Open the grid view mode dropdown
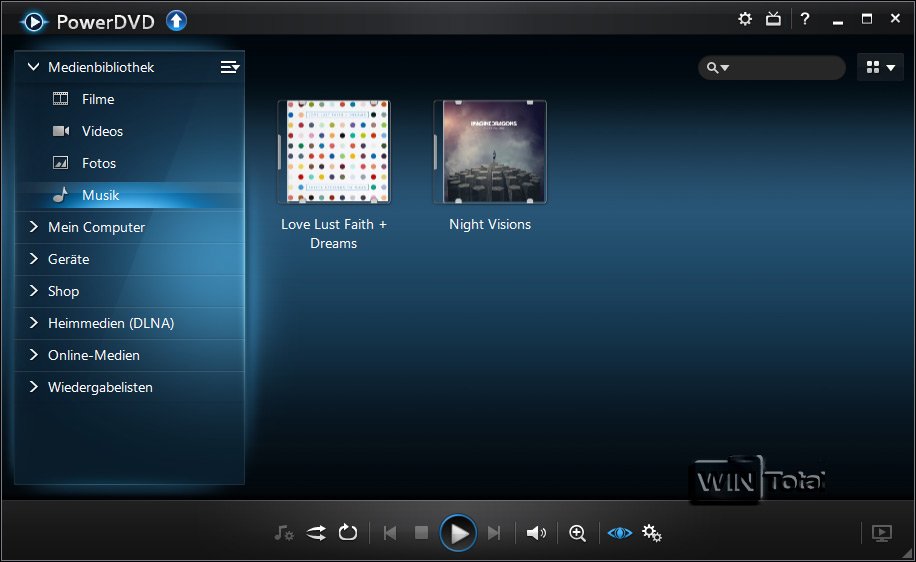Image resolution: width=916 pixels, height=562 pixels. pos(880,68)
